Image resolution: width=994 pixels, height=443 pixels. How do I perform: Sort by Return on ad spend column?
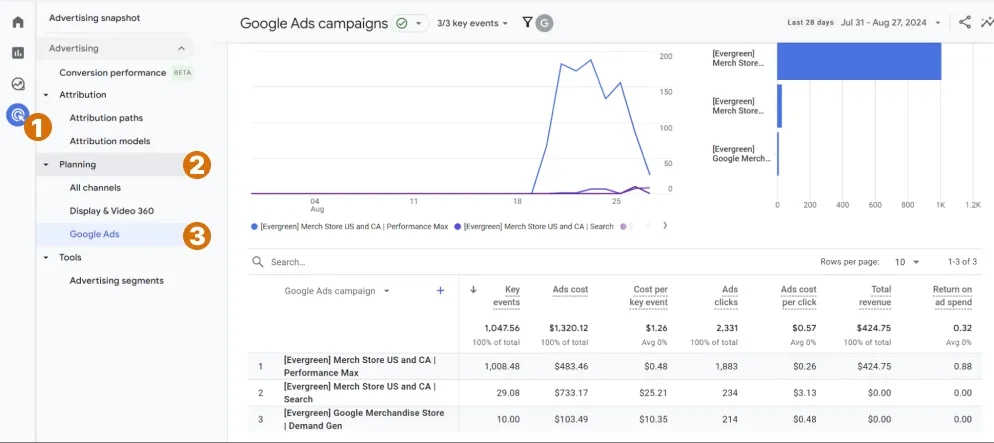coord(952,296)
